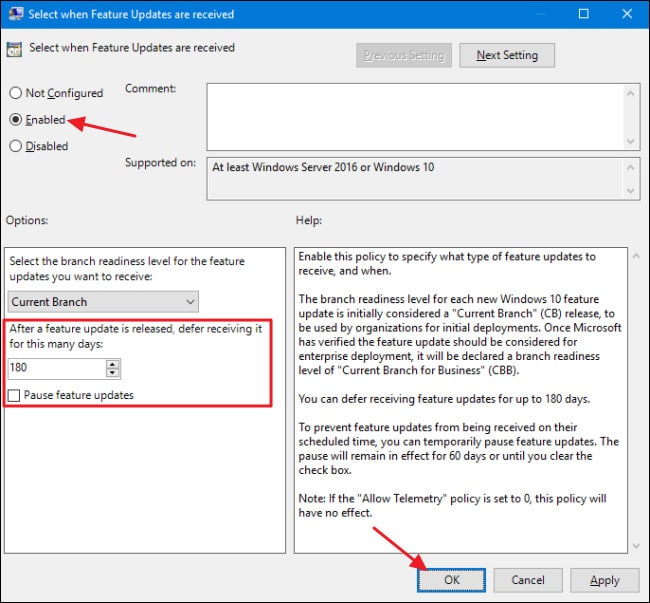
Task: Open the Current Branch dropdown
Action: [x=103, y=302]
